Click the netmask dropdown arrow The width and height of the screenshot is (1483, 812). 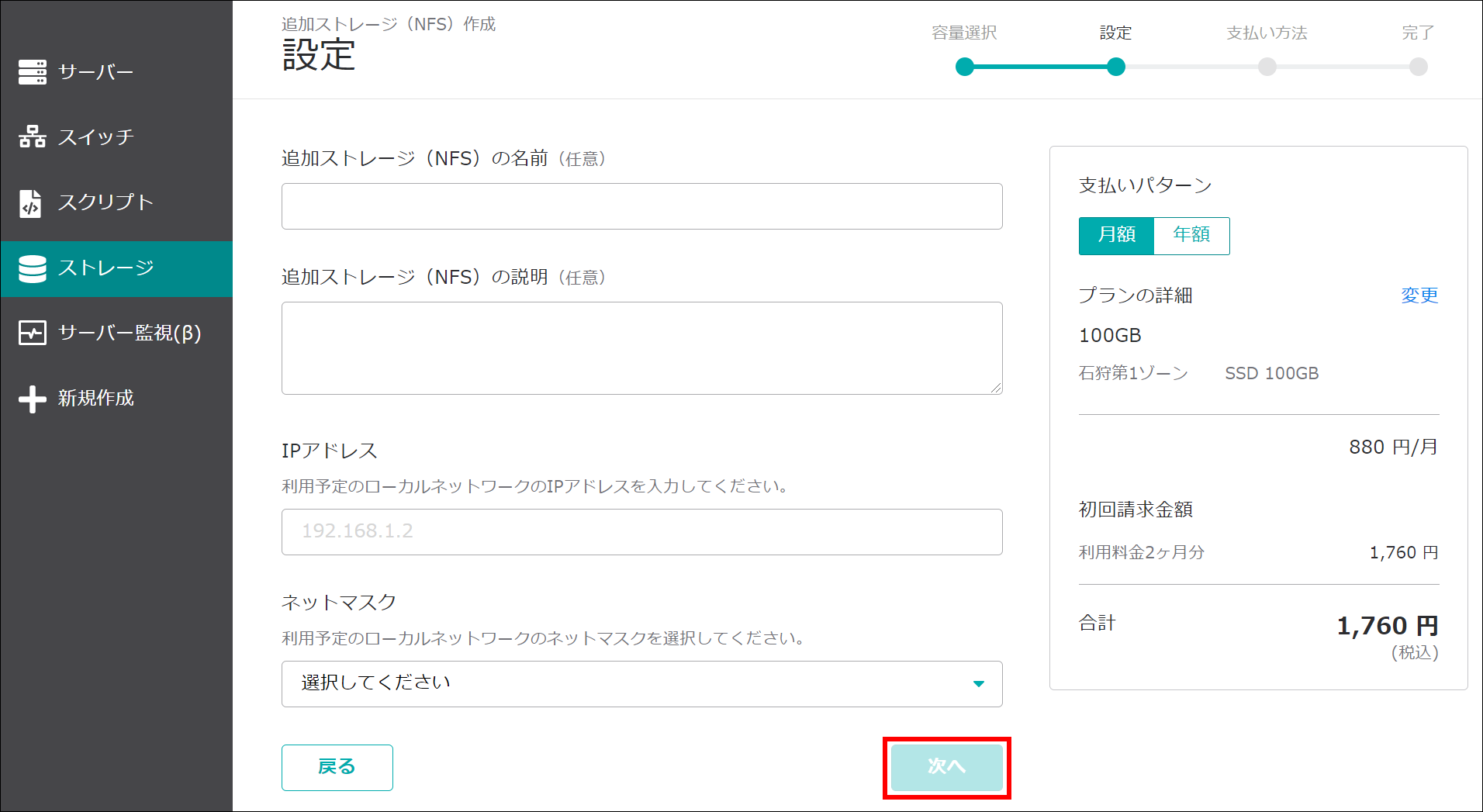(978, 683)
